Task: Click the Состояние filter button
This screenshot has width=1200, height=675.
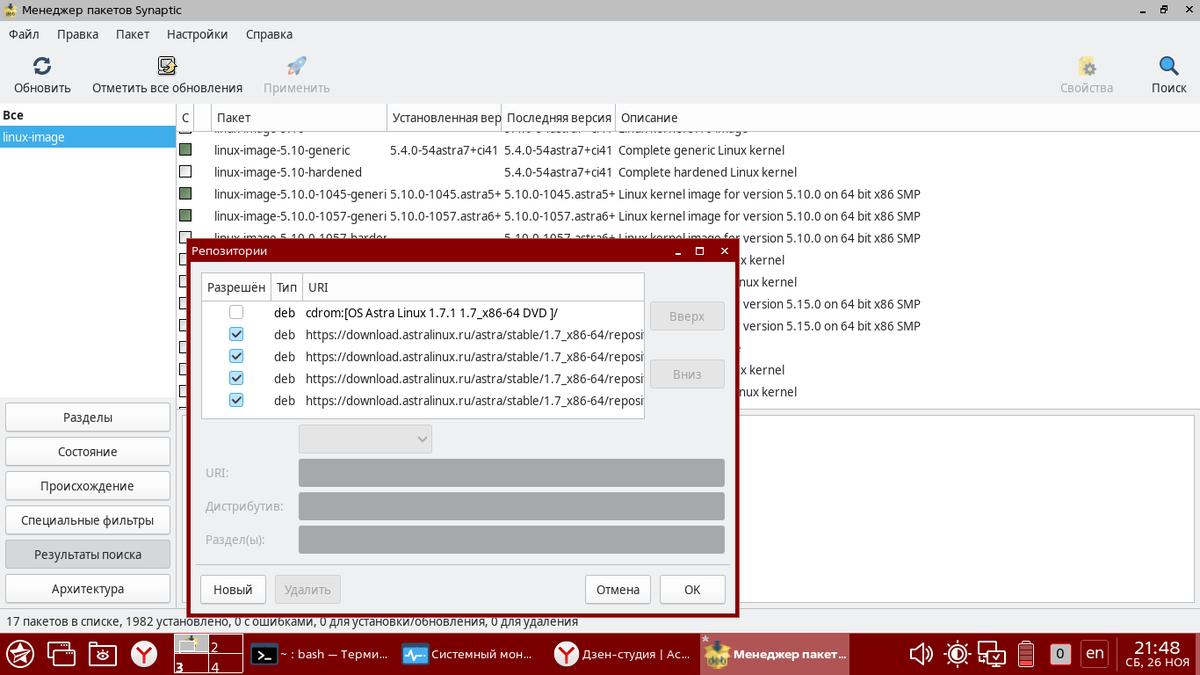Action: [x=88, y=452]
